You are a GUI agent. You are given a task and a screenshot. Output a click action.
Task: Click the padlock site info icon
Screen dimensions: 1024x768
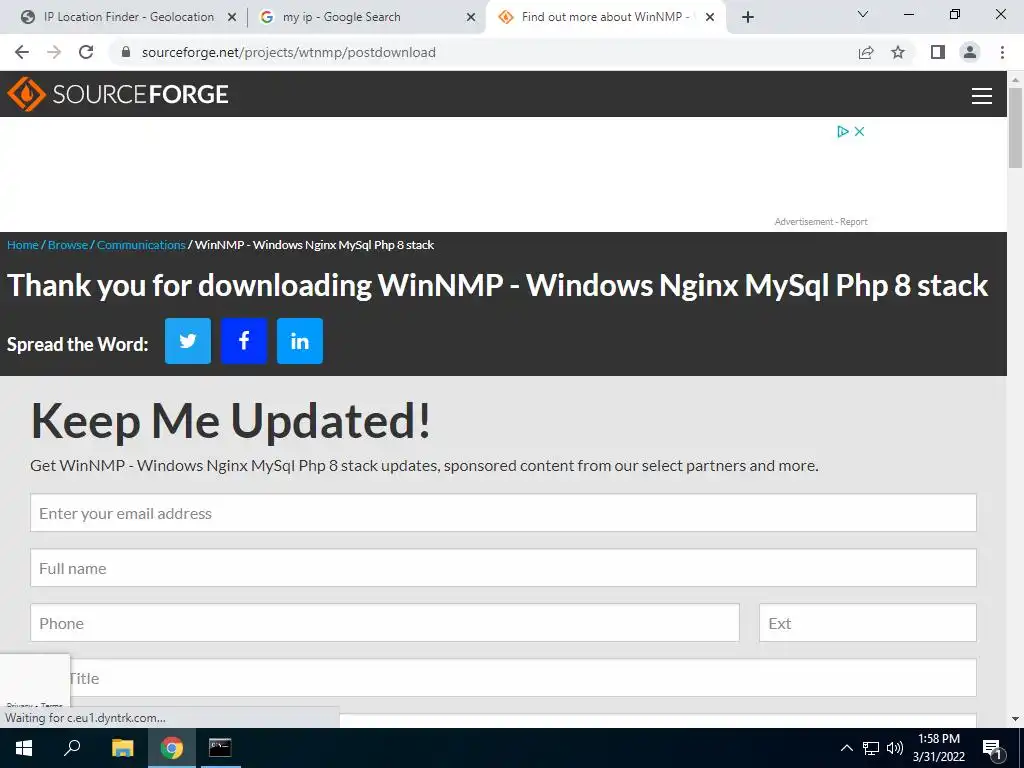[126, 52]
